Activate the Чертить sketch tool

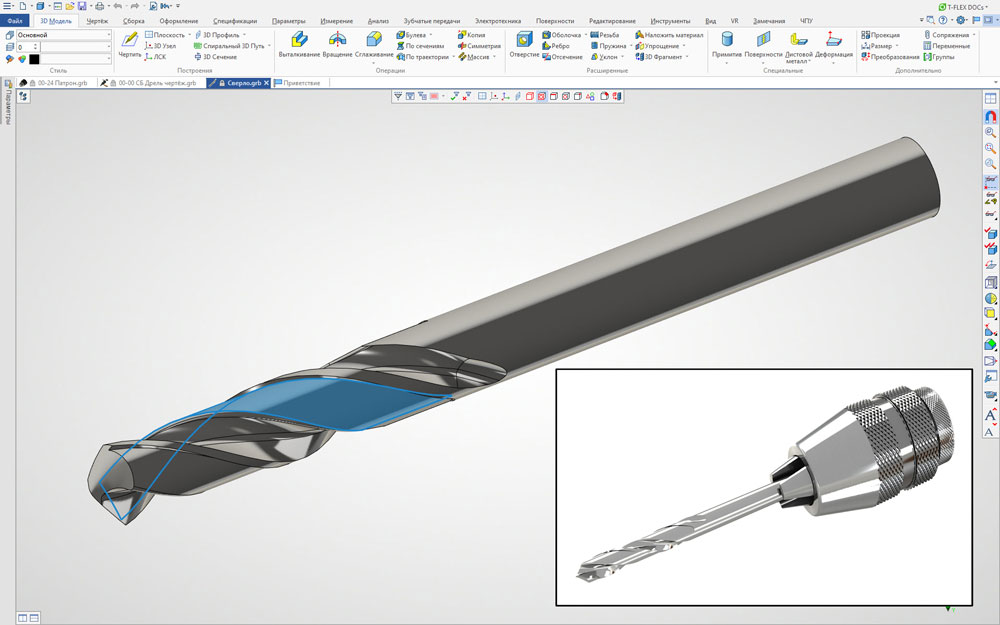click(129, 43)
